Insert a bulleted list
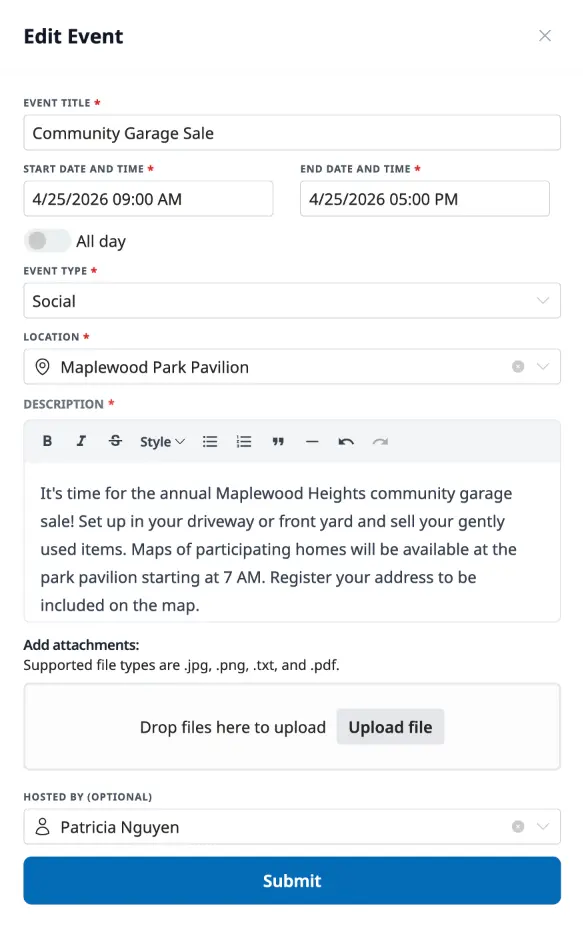The height and width of the screenshot is (944, 583). (210, 441)
